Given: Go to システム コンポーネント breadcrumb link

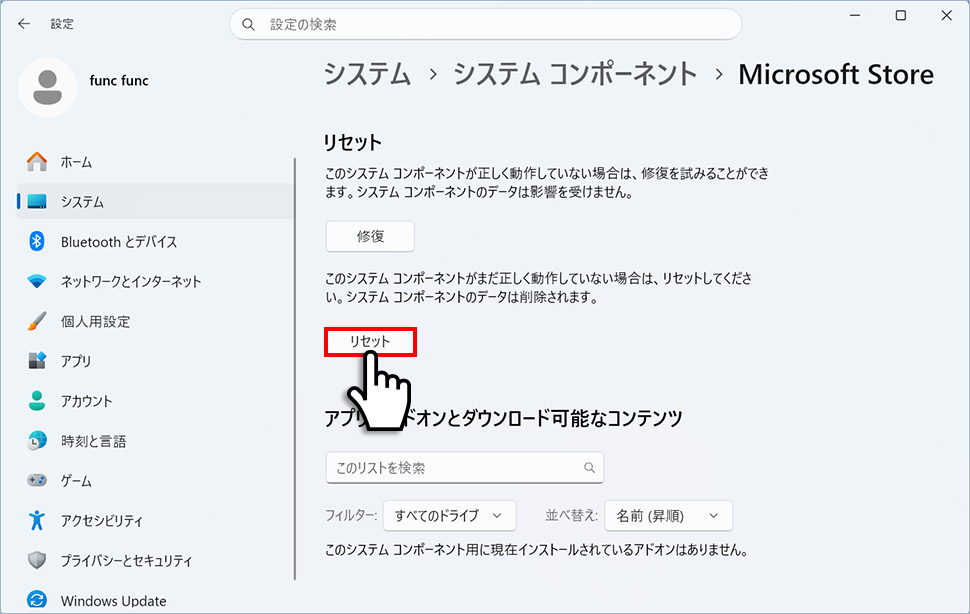Looking at the screenshot, I should tap(575, 74).
